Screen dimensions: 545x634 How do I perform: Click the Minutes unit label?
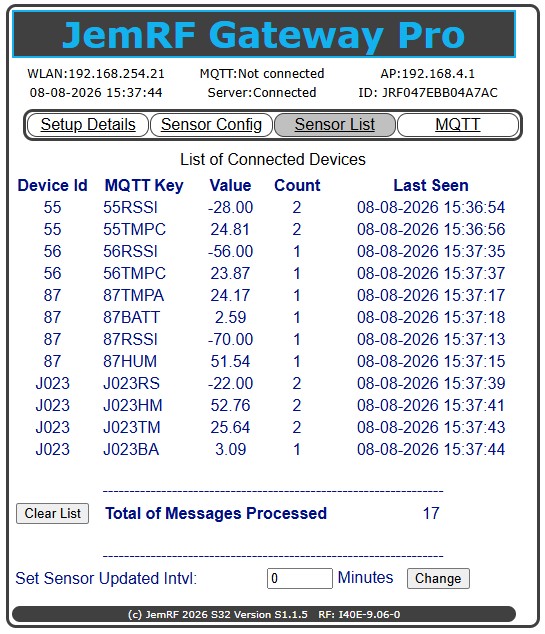(x=365, y=577)
